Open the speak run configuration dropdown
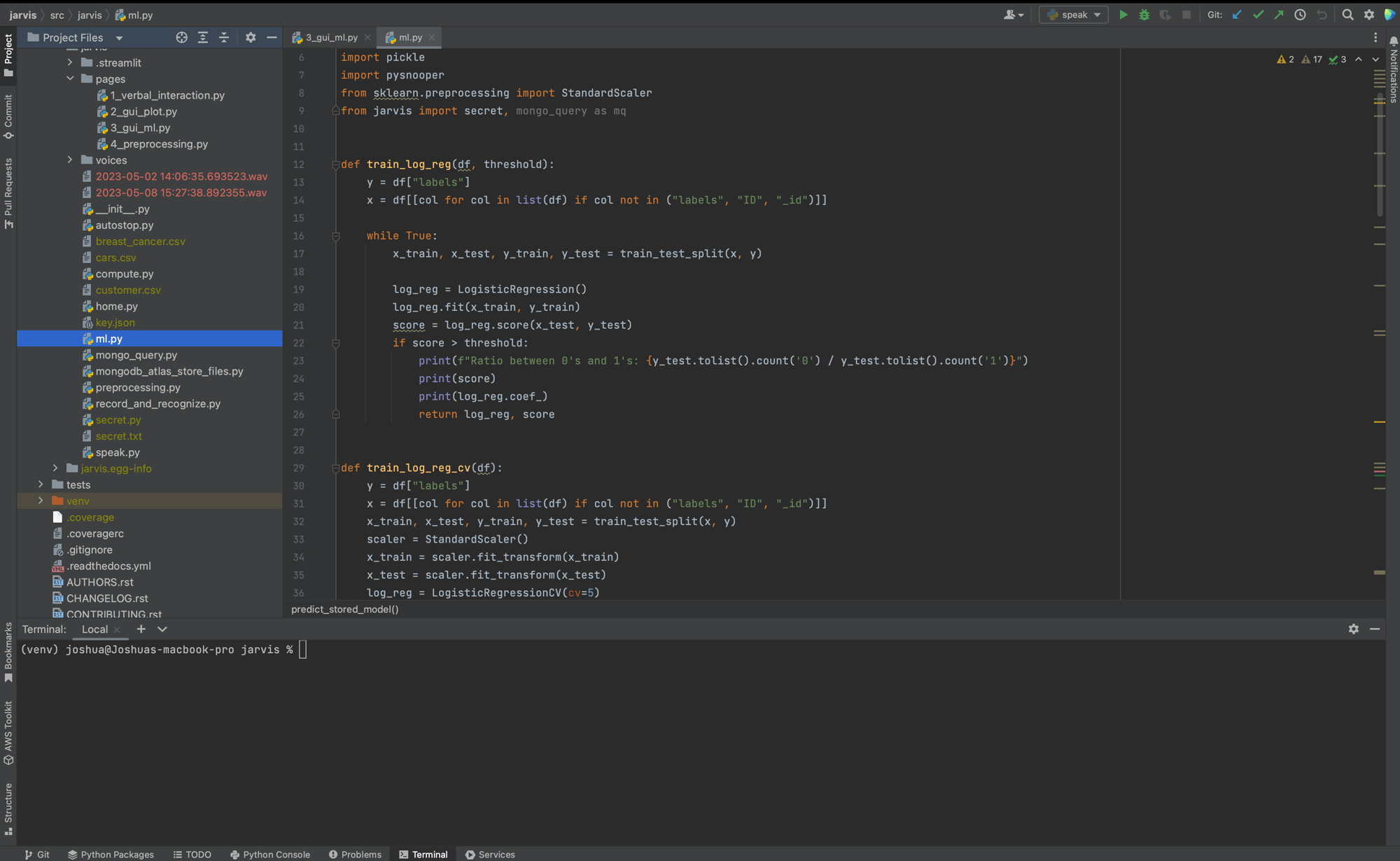Screen dimensions: 1400x861 click(1073, 15)
